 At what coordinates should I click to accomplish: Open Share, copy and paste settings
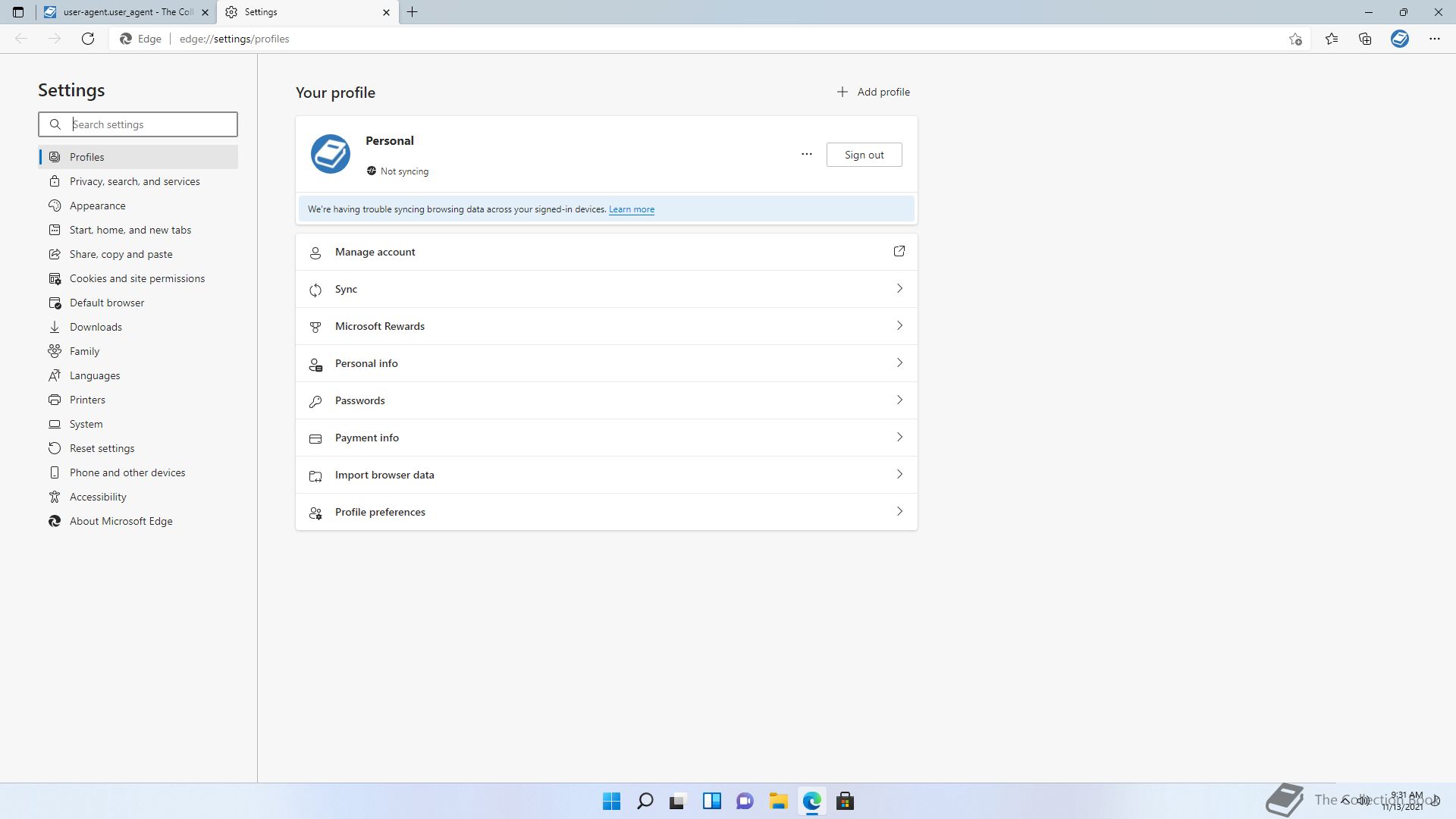click(x=138, y=254)
